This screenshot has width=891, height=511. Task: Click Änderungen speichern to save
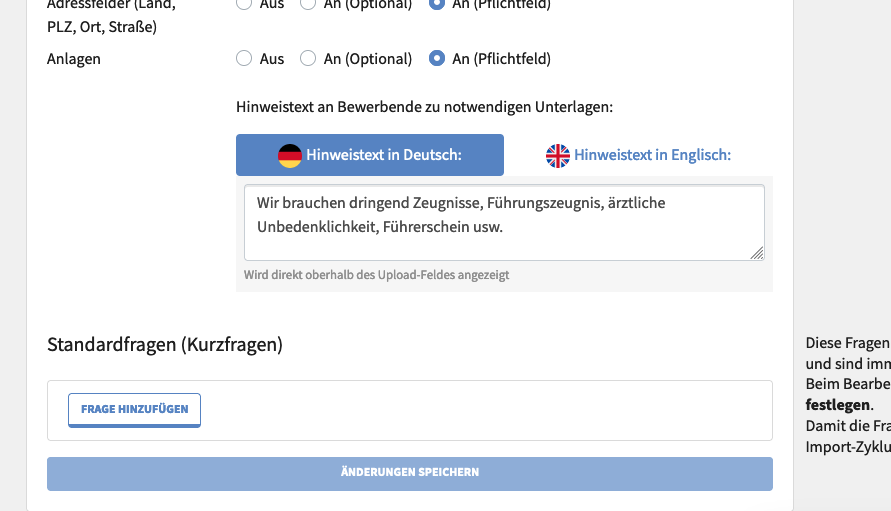(x=409, y=473)
